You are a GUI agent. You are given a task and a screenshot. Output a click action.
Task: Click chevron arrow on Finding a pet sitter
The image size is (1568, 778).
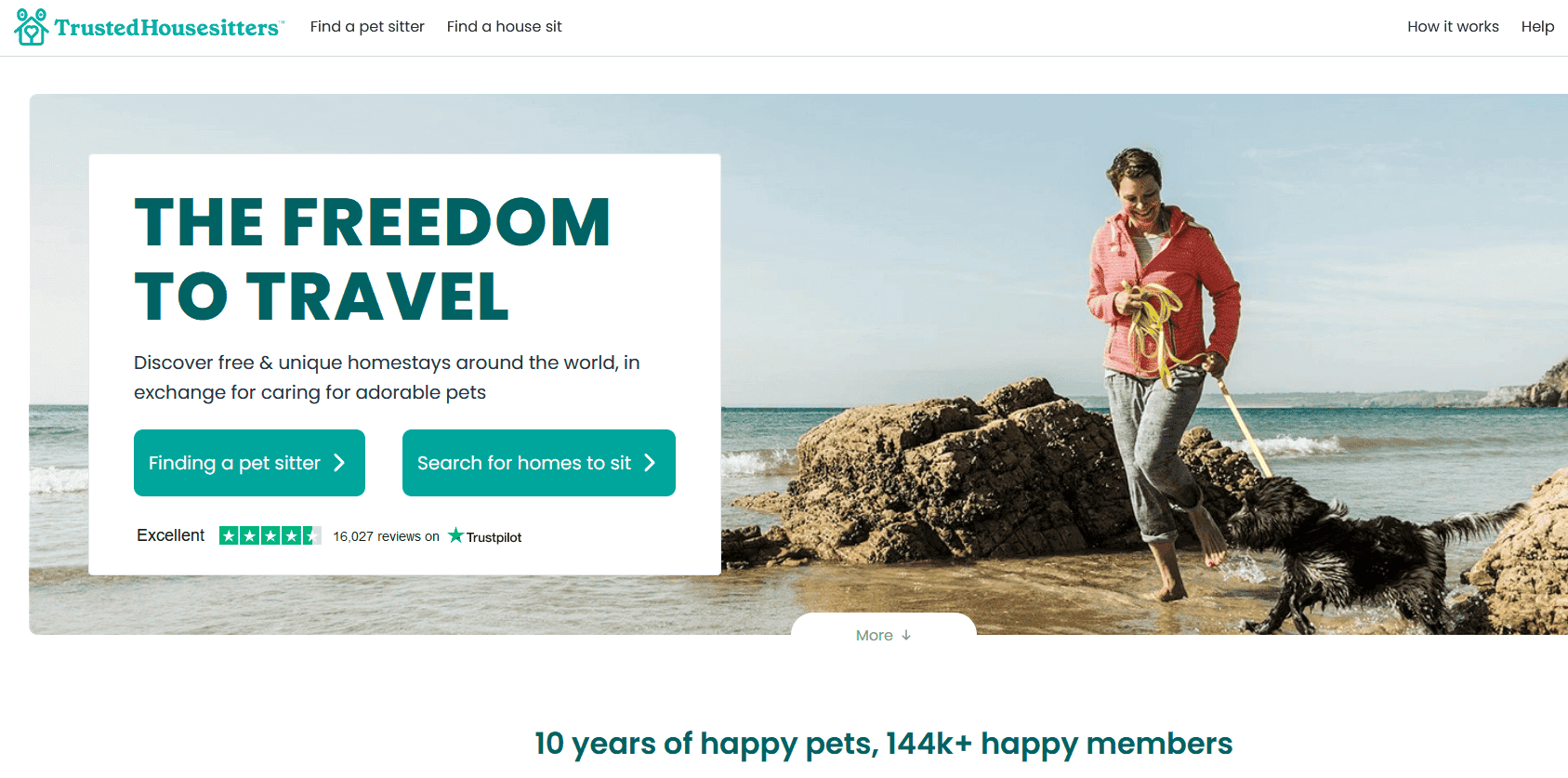[x=339, y=463]
